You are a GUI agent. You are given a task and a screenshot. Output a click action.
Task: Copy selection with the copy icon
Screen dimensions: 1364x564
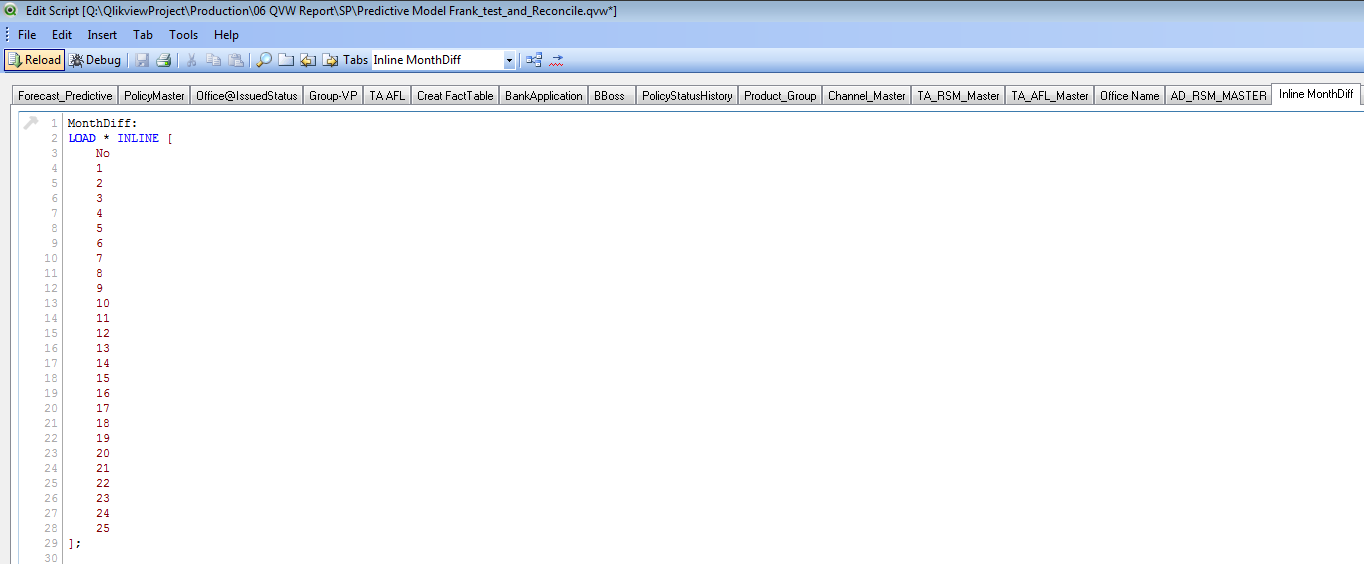214,60
